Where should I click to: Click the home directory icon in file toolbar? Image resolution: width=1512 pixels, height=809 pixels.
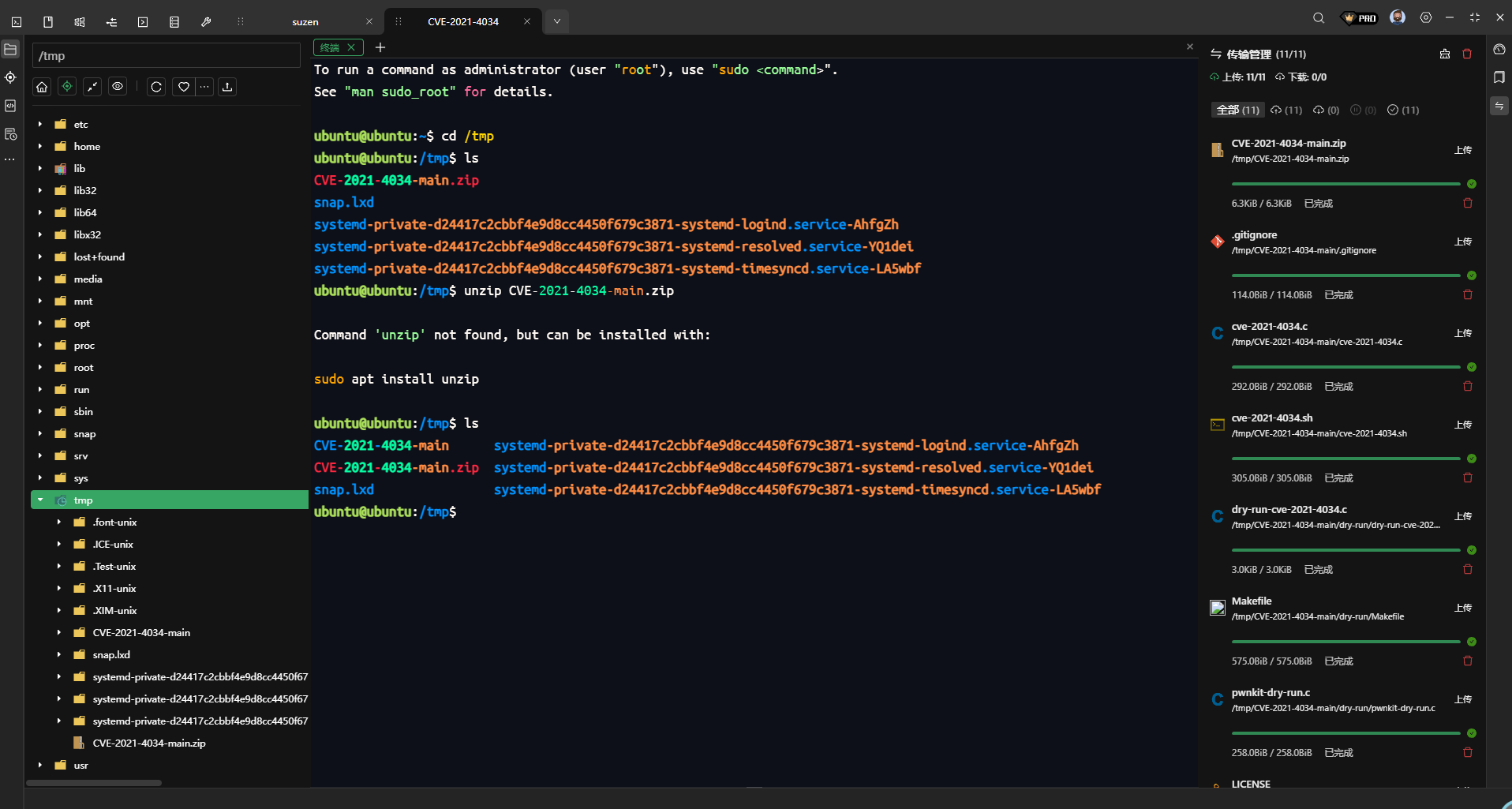coord(42,87)
